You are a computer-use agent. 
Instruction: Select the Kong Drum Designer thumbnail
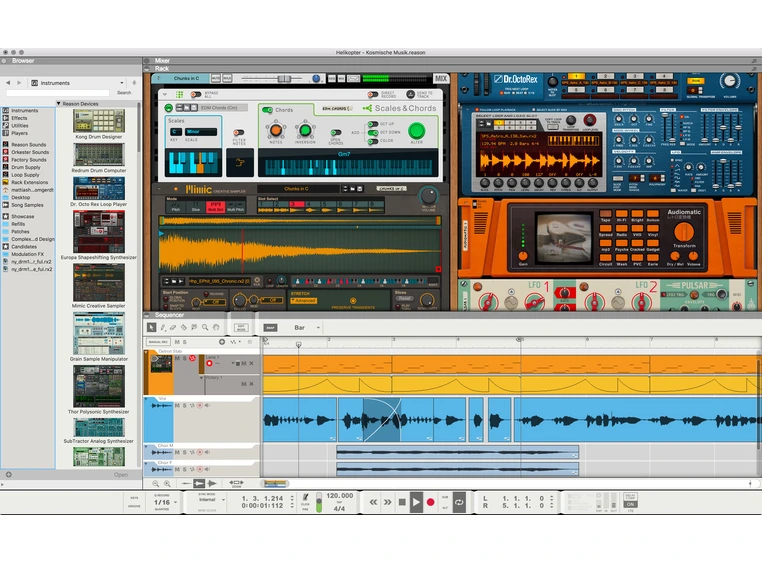pos(99,121)
